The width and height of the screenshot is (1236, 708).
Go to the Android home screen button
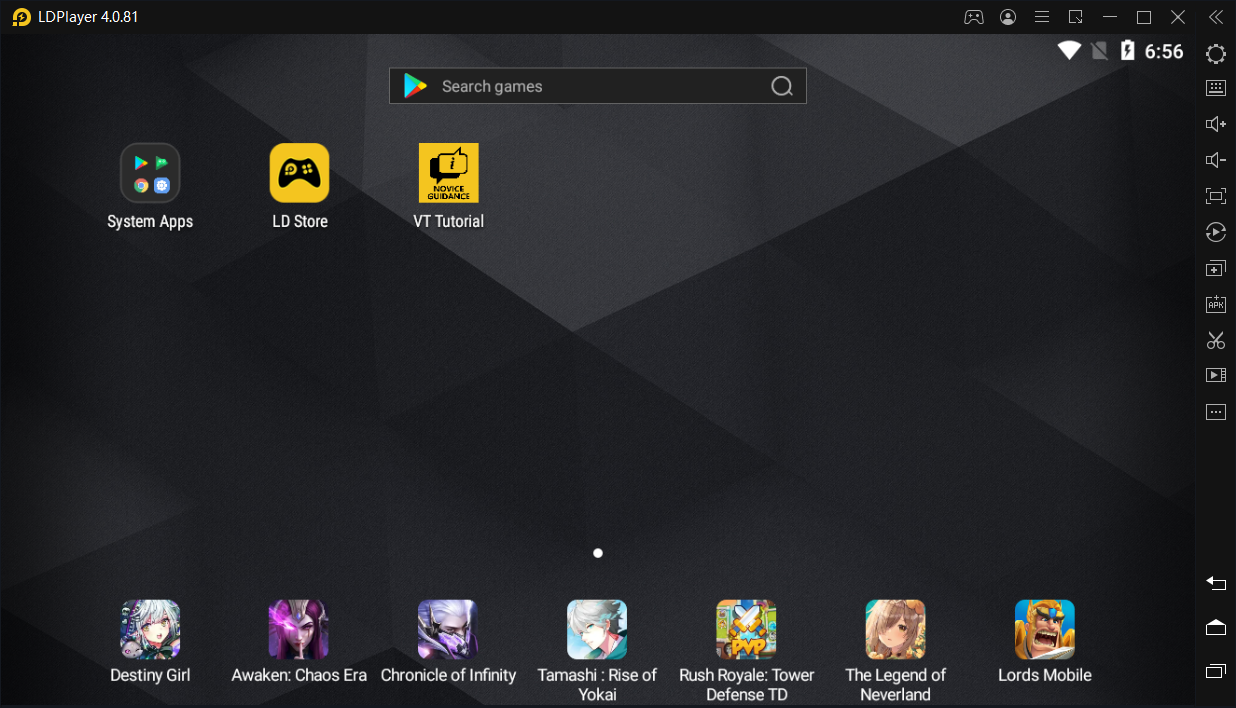click(1216, 627)
